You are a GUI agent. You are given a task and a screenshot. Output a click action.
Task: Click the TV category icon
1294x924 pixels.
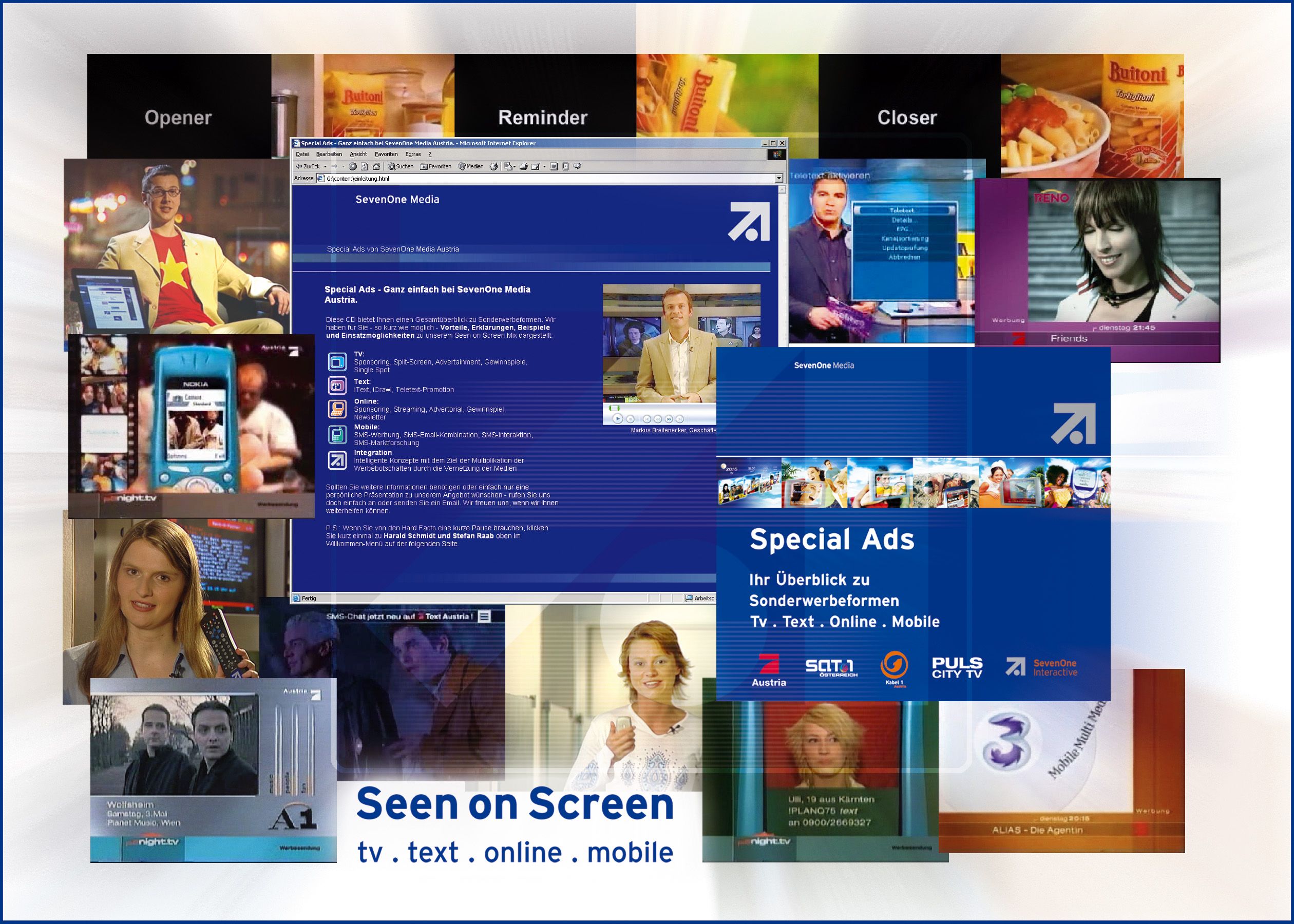click(337, 361)
